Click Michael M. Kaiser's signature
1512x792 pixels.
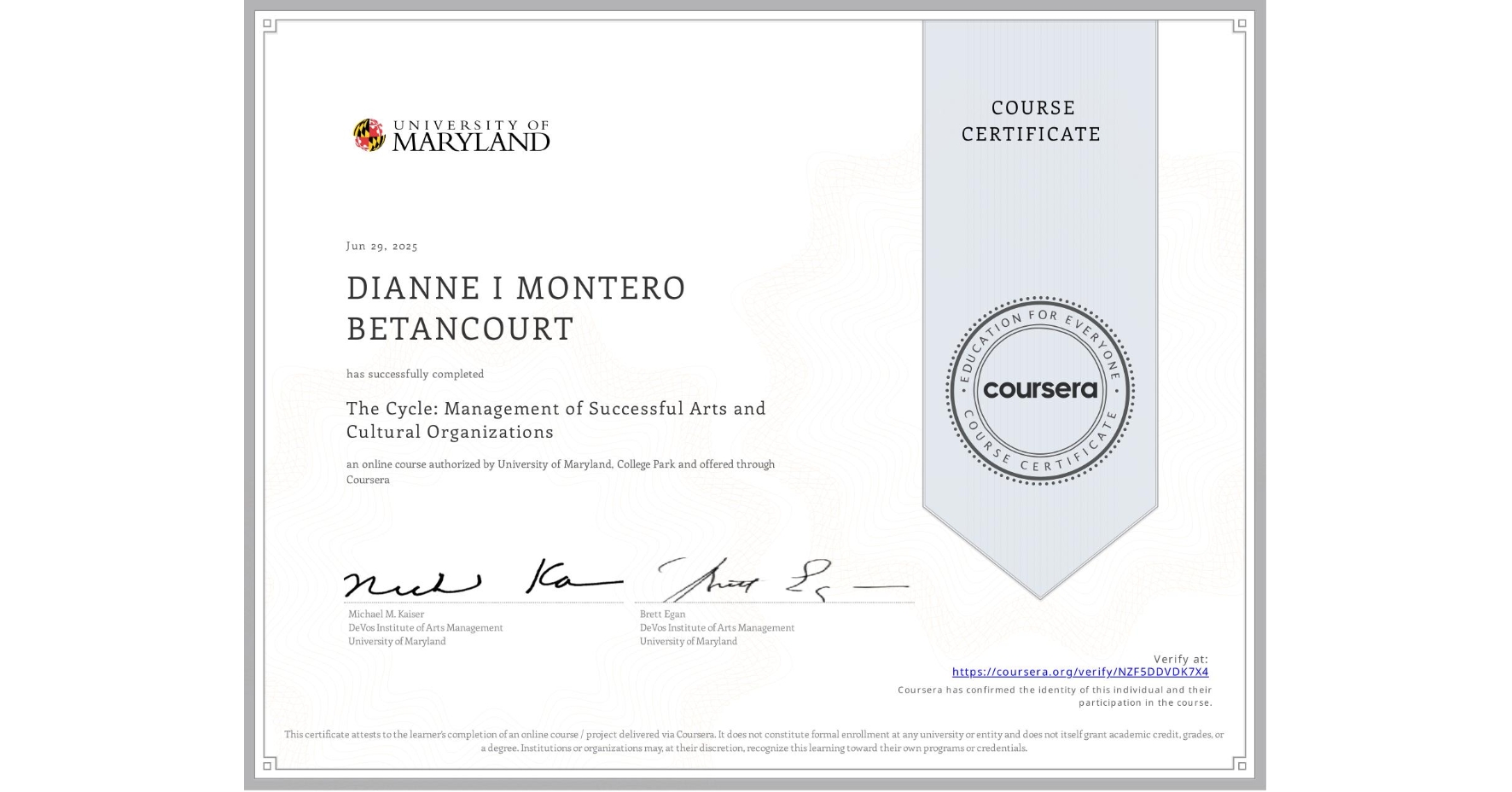[483, 579]
